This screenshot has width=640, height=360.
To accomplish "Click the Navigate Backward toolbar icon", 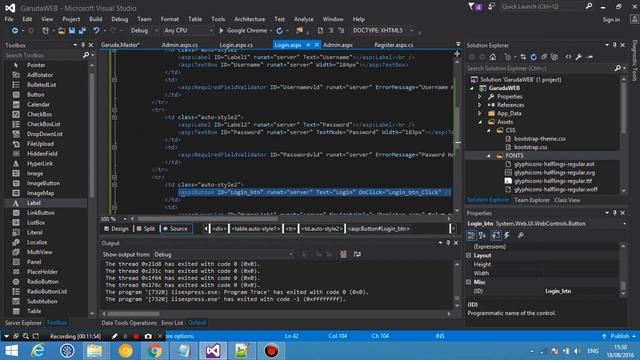I will 15,31.
